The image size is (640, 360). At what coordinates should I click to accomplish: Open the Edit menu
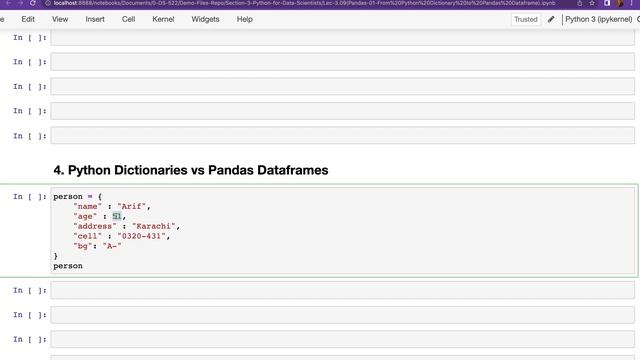pyautogui.click(x=28, y=19)
